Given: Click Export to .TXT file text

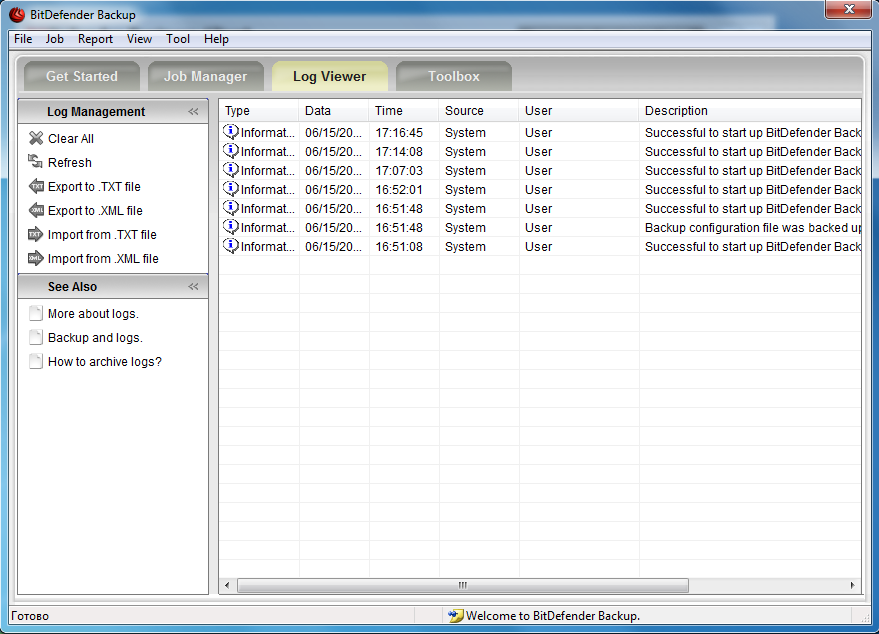Looking at the screenshot, I should (94, 187).
